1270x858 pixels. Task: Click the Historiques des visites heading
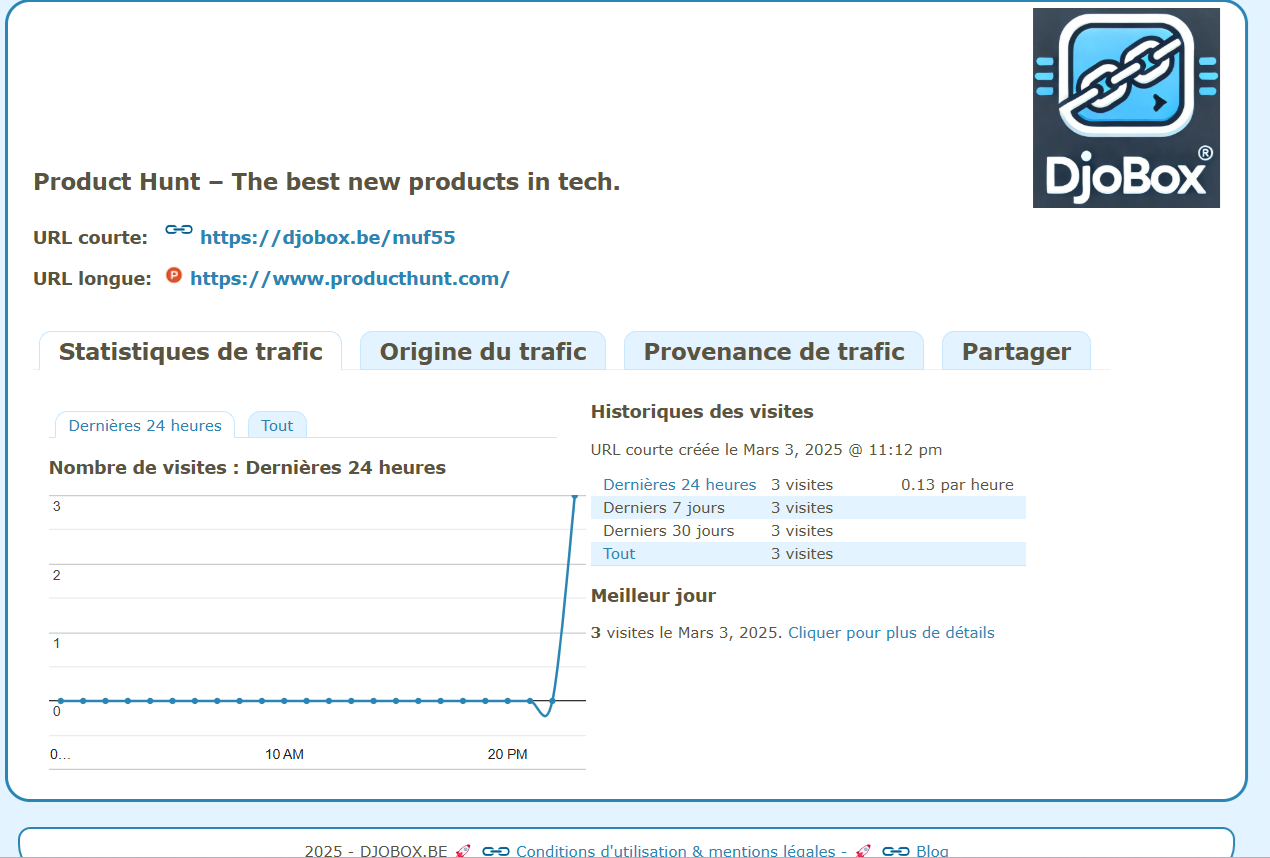click(702, 412)
